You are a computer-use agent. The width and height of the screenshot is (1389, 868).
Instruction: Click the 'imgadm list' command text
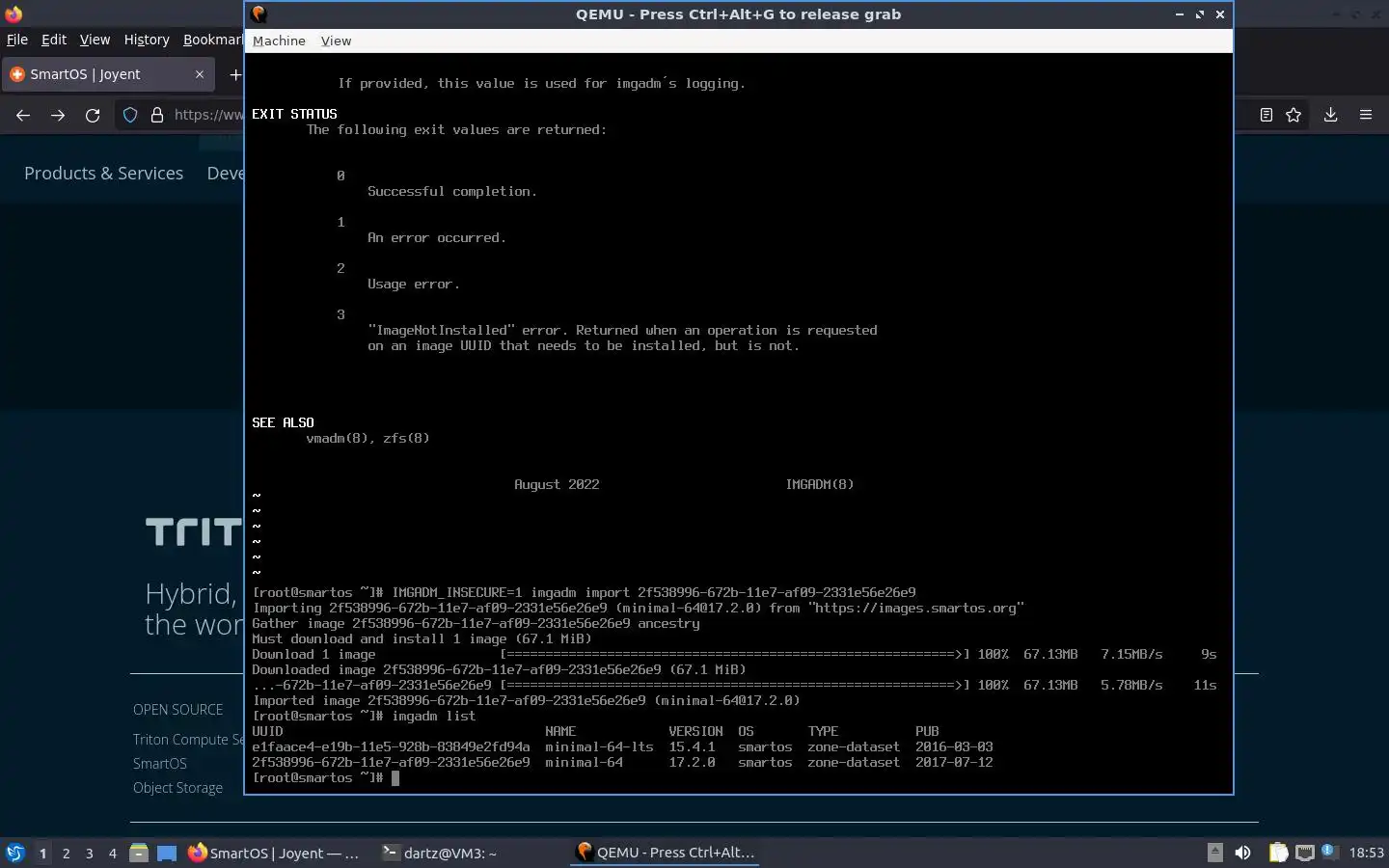[433, 716]
